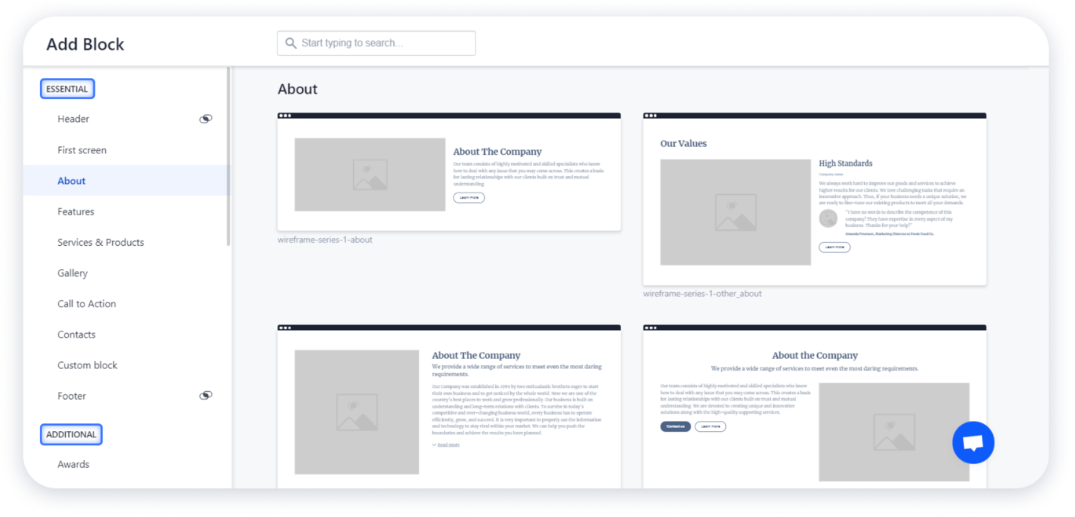Open the Services & Products category
Viewport: 1075px width, 517px height.
pos(100,243)
